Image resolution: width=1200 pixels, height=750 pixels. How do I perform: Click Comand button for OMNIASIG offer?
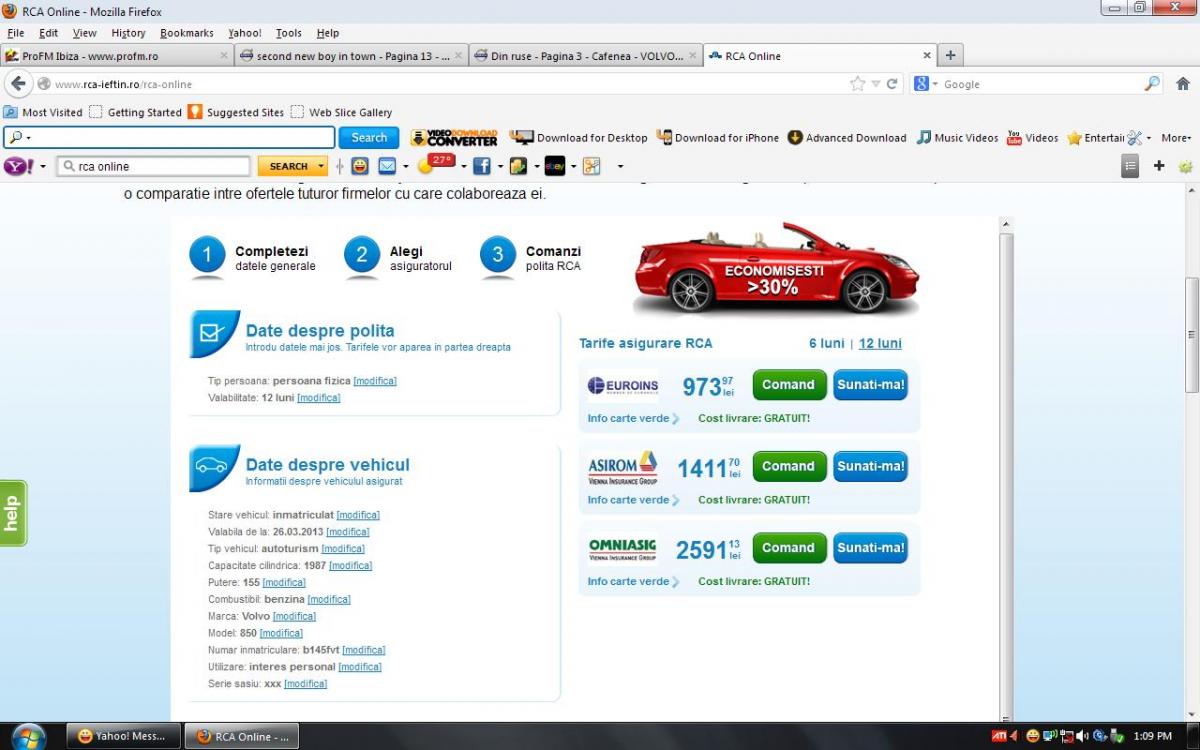pos(789,548)
